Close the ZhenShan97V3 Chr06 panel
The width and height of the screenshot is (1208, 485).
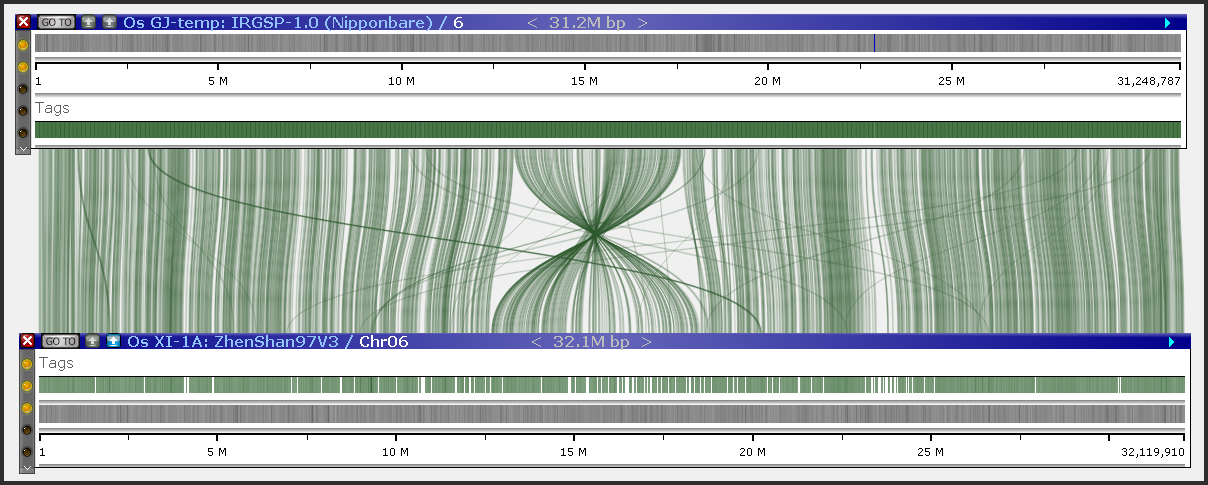[27, 341]
